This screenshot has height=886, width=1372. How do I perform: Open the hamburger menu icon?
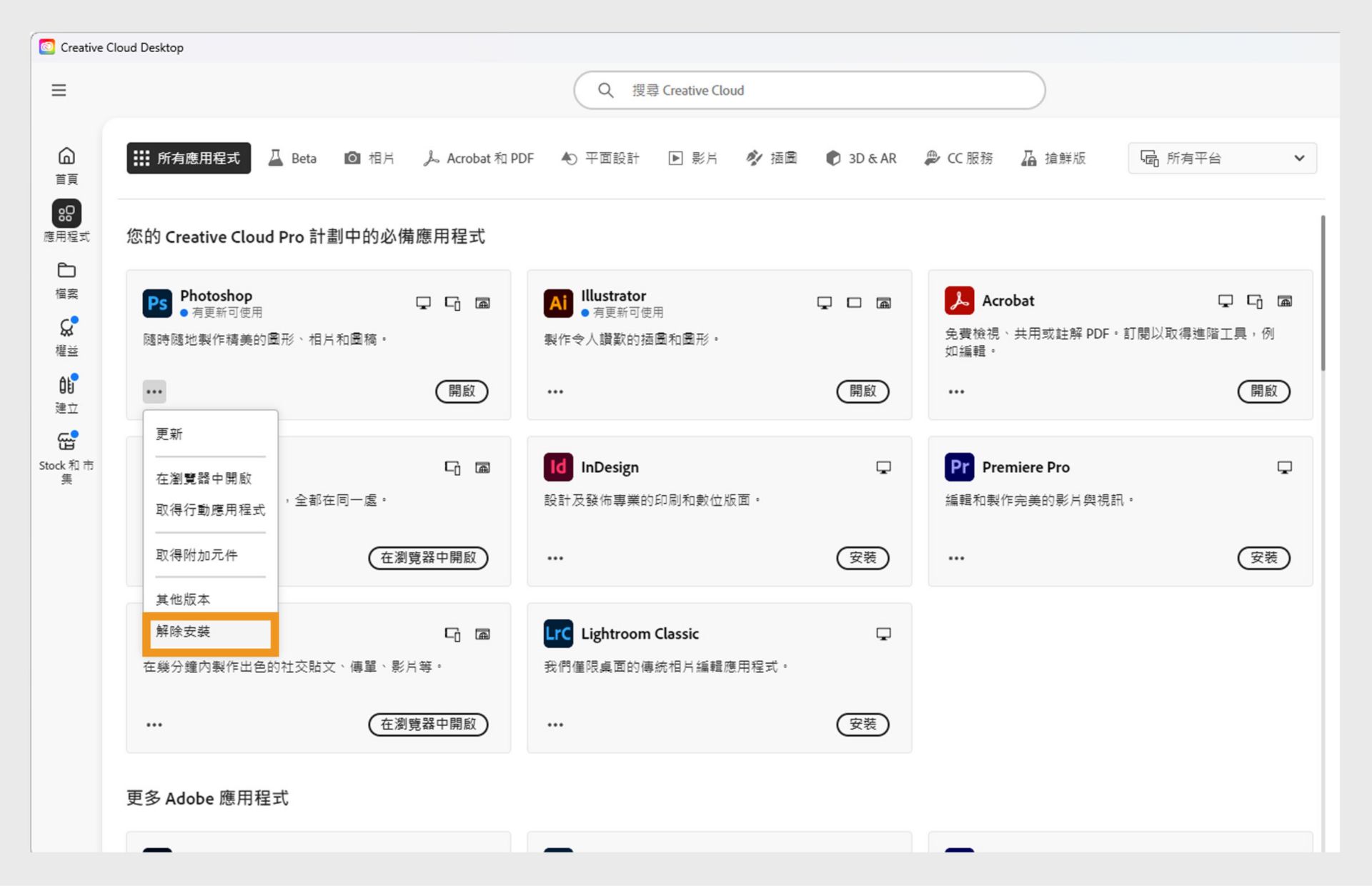point(58,90)
